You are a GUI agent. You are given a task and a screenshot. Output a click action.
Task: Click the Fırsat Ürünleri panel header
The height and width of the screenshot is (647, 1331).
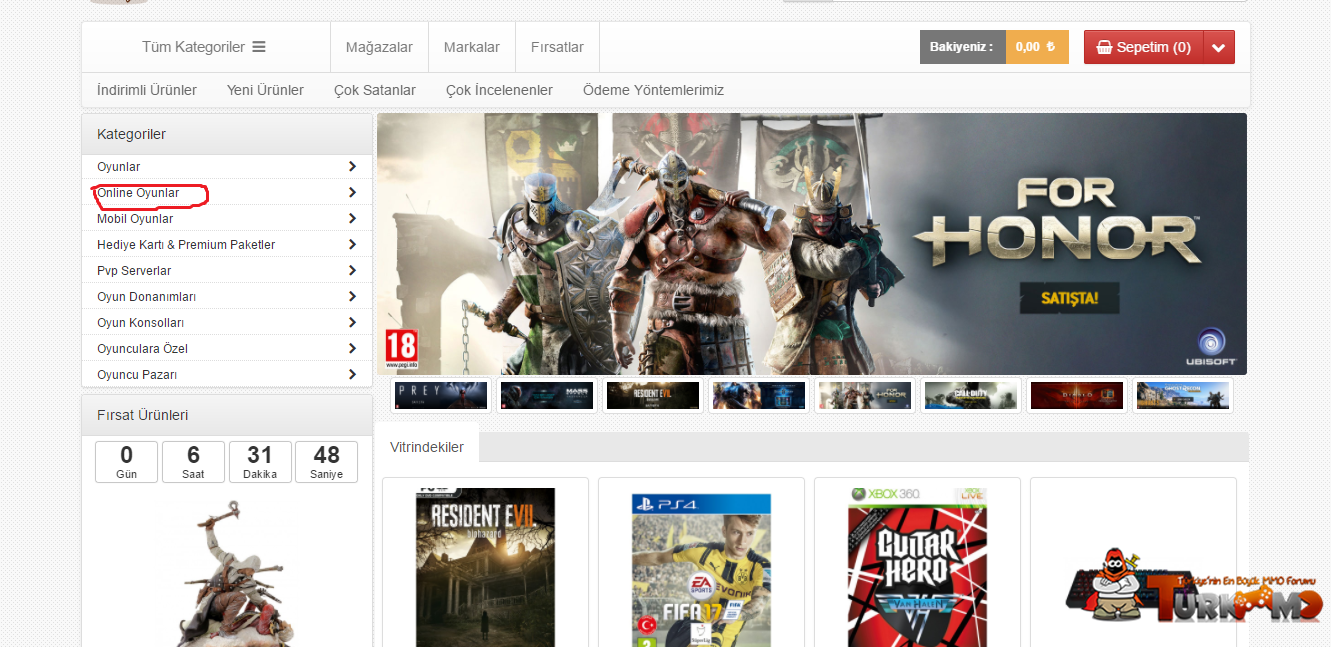(x=227, y=415)
